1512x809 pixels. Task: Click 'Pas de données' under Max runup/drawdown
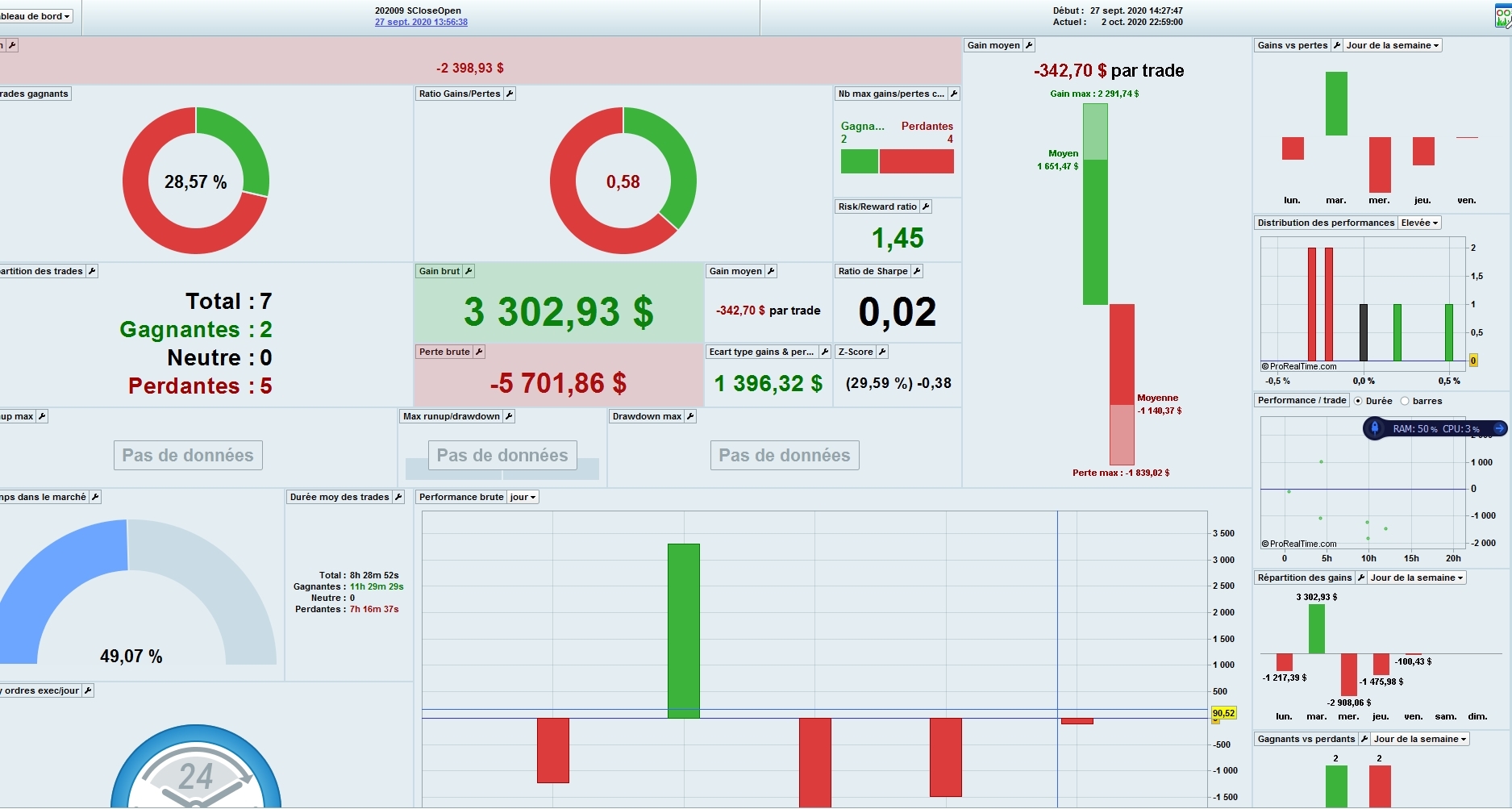(x=502, y=456)
